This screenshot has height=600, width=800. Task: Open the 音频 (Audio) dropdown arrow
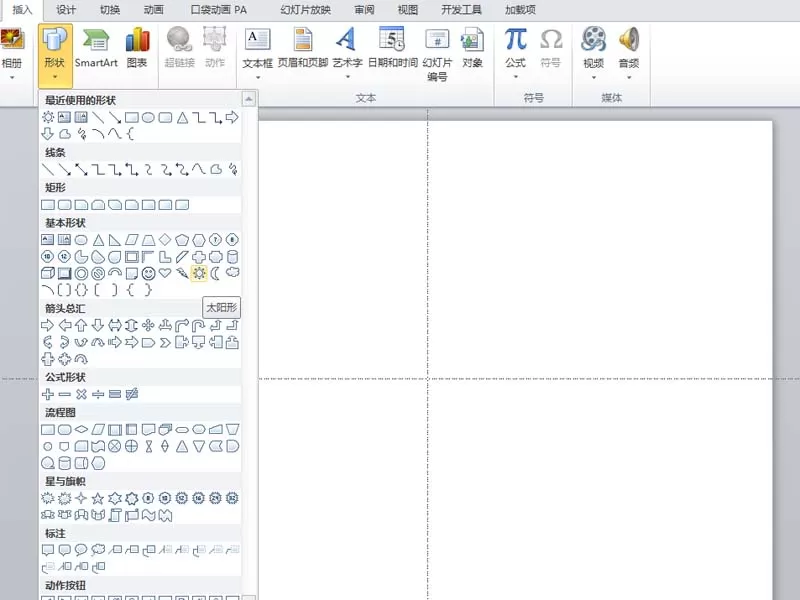click(629, 78)
